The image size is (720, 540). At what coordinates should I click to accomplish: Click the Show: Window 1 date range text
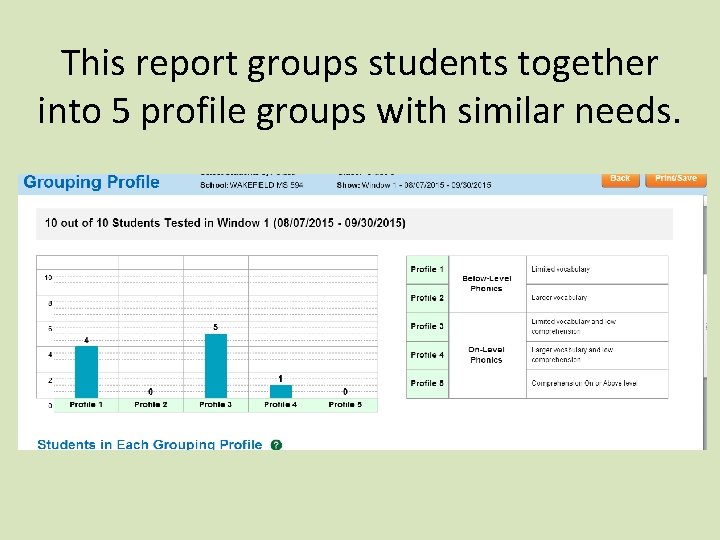pyautogui.click(x=414, y=185)
